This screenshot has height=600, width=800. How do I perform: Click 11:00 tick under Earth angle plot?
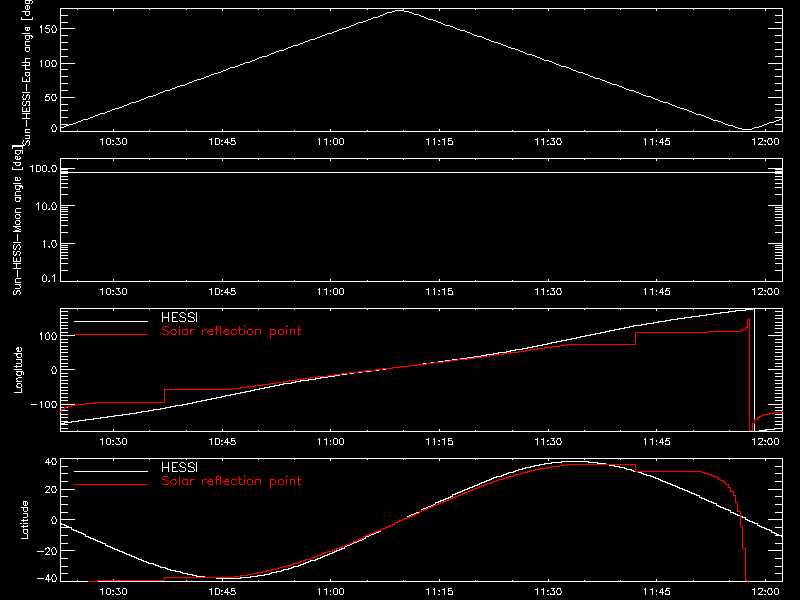point(331,142)
